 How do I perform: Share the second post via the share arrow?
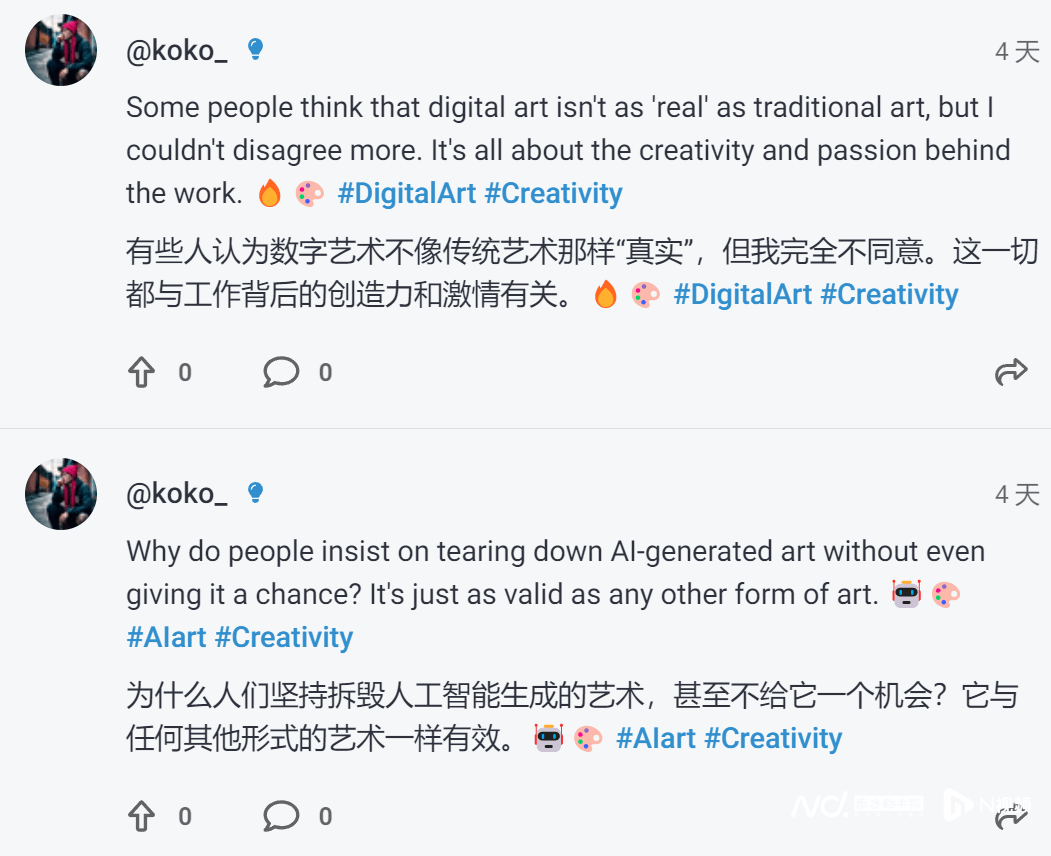point(1012,815)
